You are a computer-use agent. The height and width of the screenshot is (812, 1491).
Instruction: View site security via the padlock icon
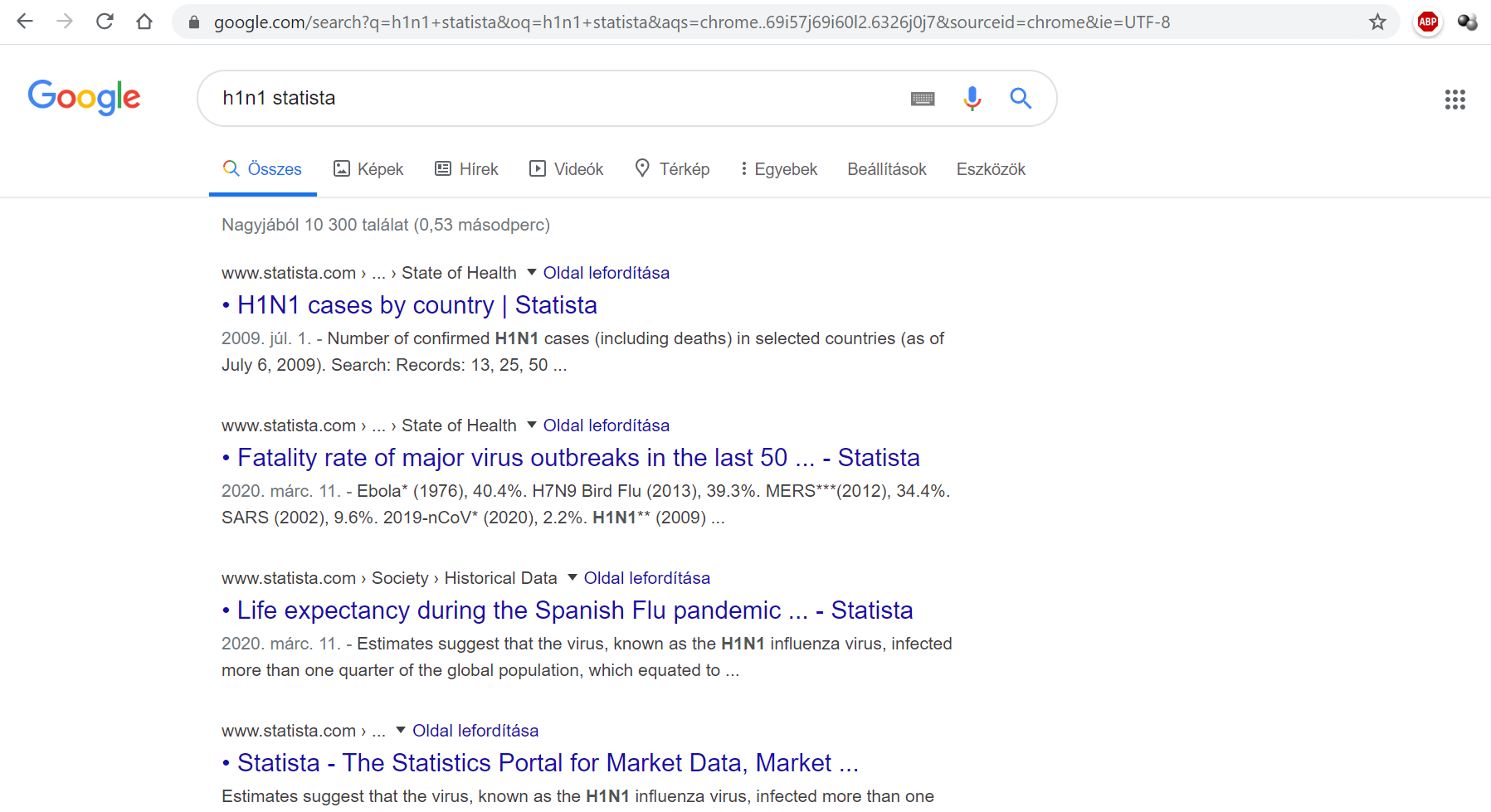coord(194,22)
